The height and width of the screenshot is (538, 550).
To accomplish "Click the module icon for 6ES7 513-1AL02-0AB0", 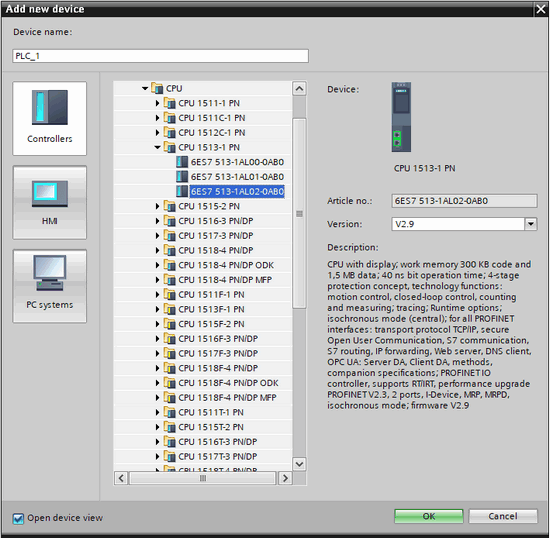I will pos(182,191).
